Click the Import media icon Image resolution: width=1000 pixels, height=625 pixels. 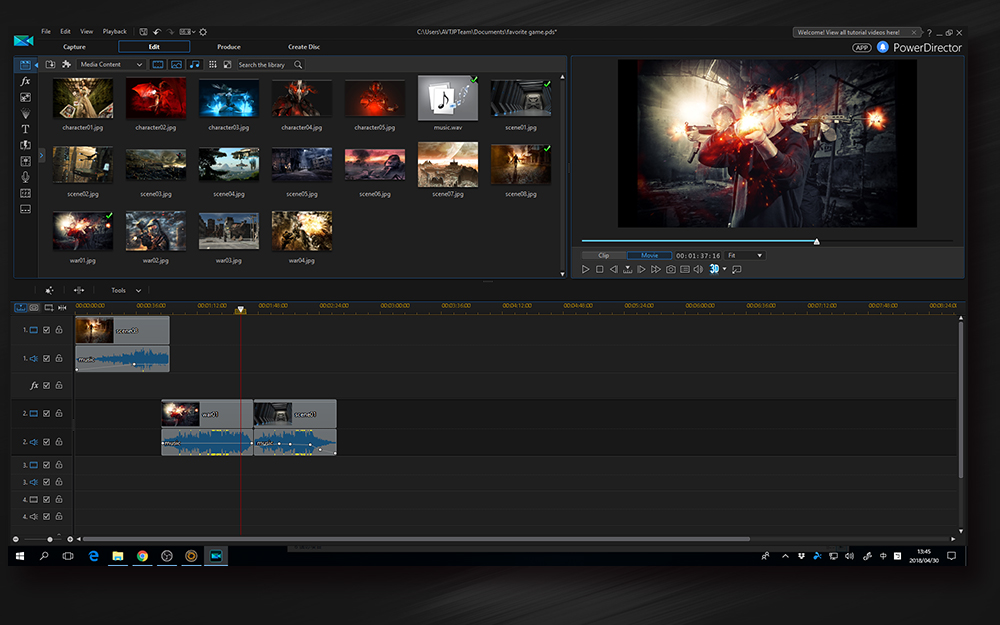[x=50, y=64]
